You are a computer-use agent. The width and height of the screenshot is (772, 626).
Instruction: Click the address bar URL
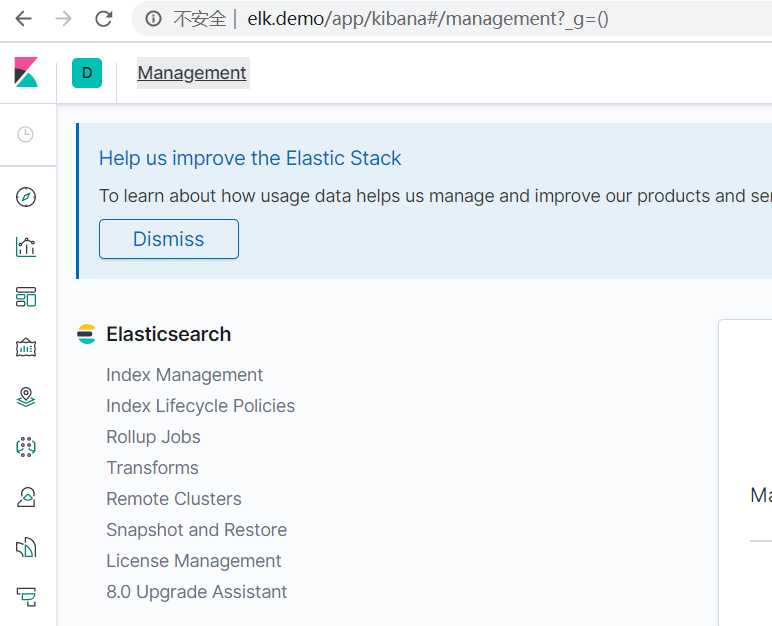(x=427, y=19)
